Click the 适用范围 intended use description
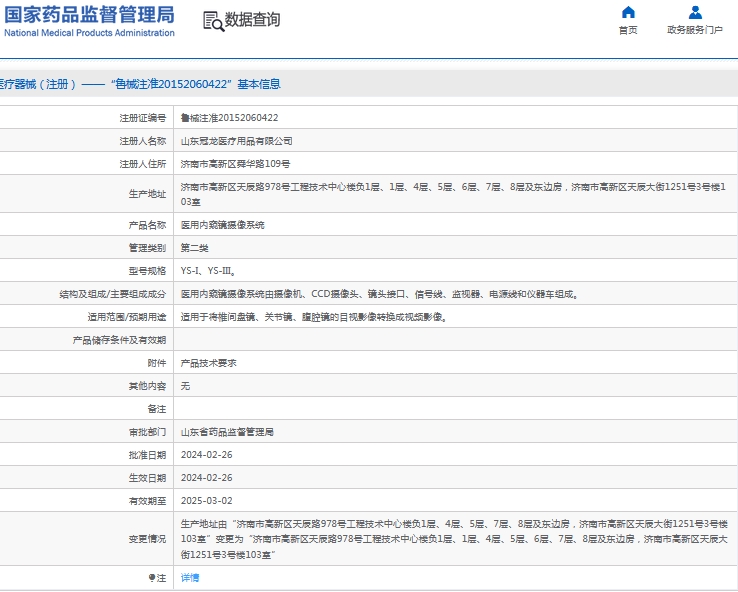The image size is (738, 592). point(314,317)
